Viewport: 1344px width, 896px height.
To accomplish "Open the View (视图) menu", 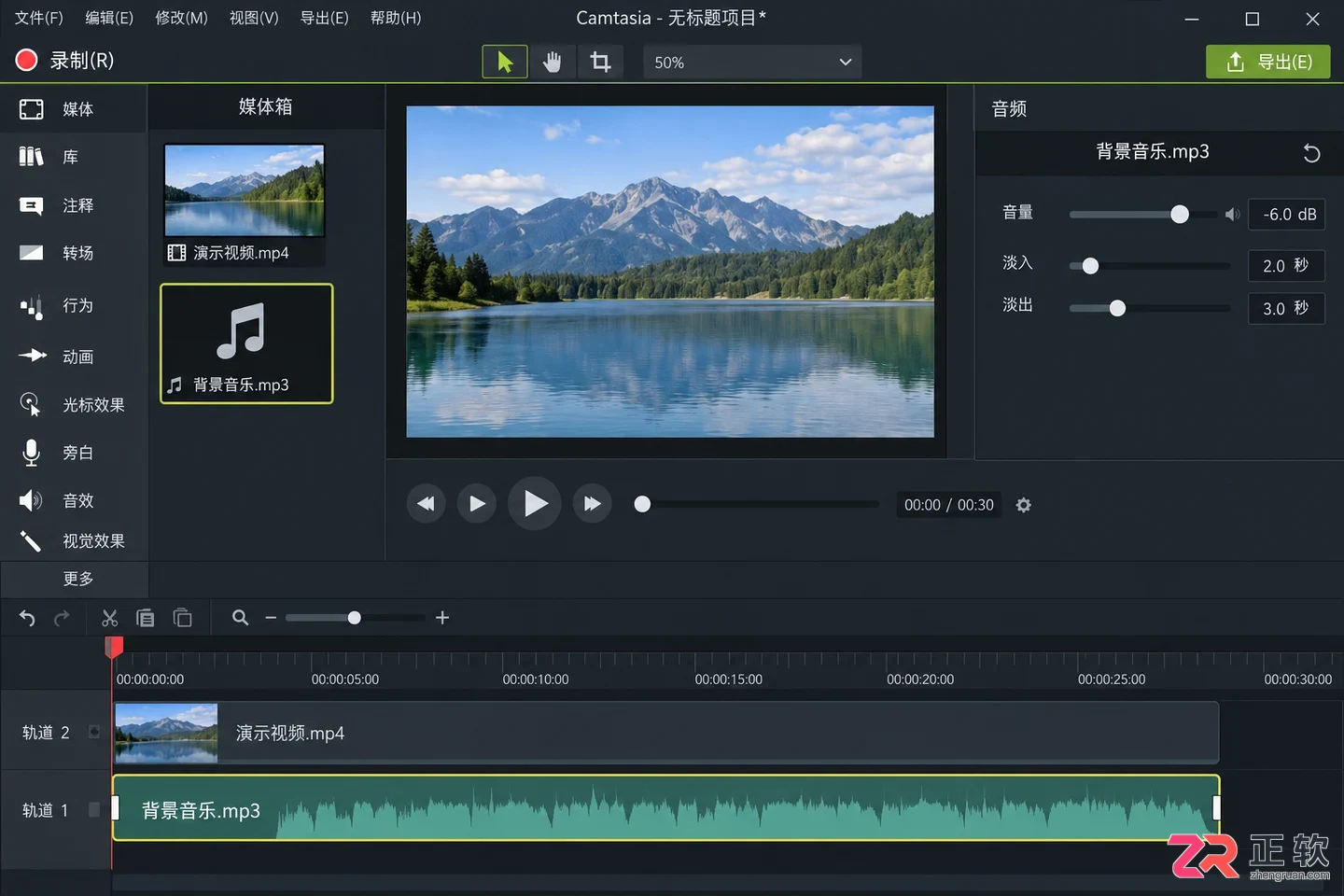I will pyautogui.click(x=254, y=18).
